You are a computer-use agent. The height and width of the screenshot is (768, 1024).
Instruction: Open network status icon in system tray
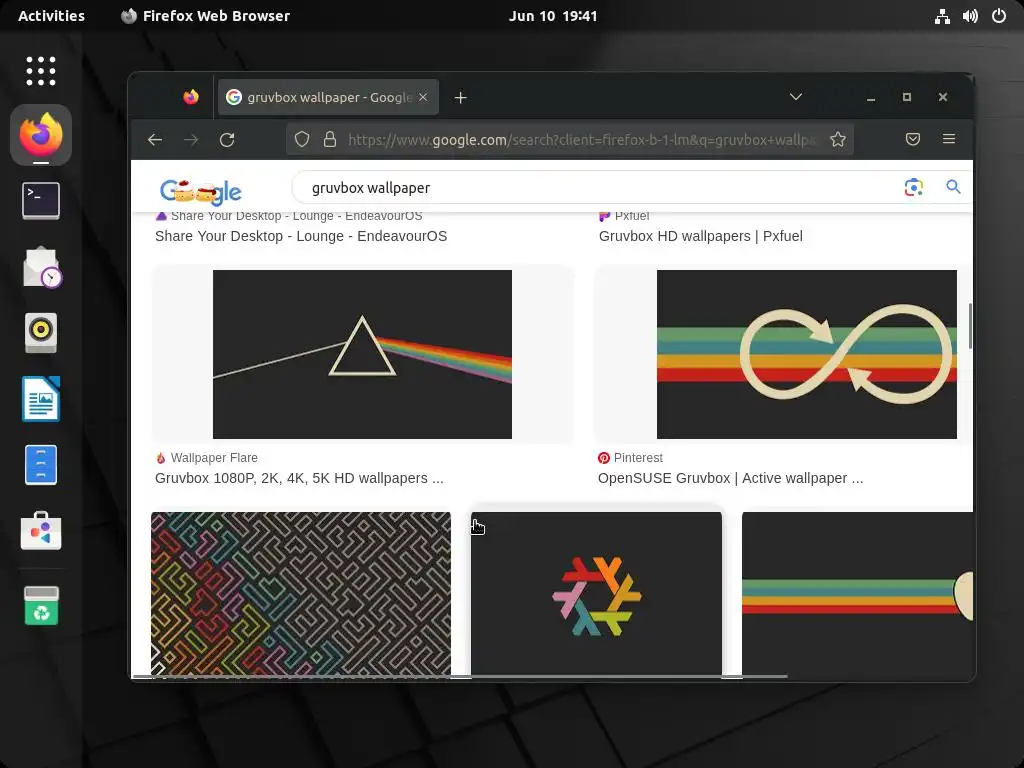942,16
